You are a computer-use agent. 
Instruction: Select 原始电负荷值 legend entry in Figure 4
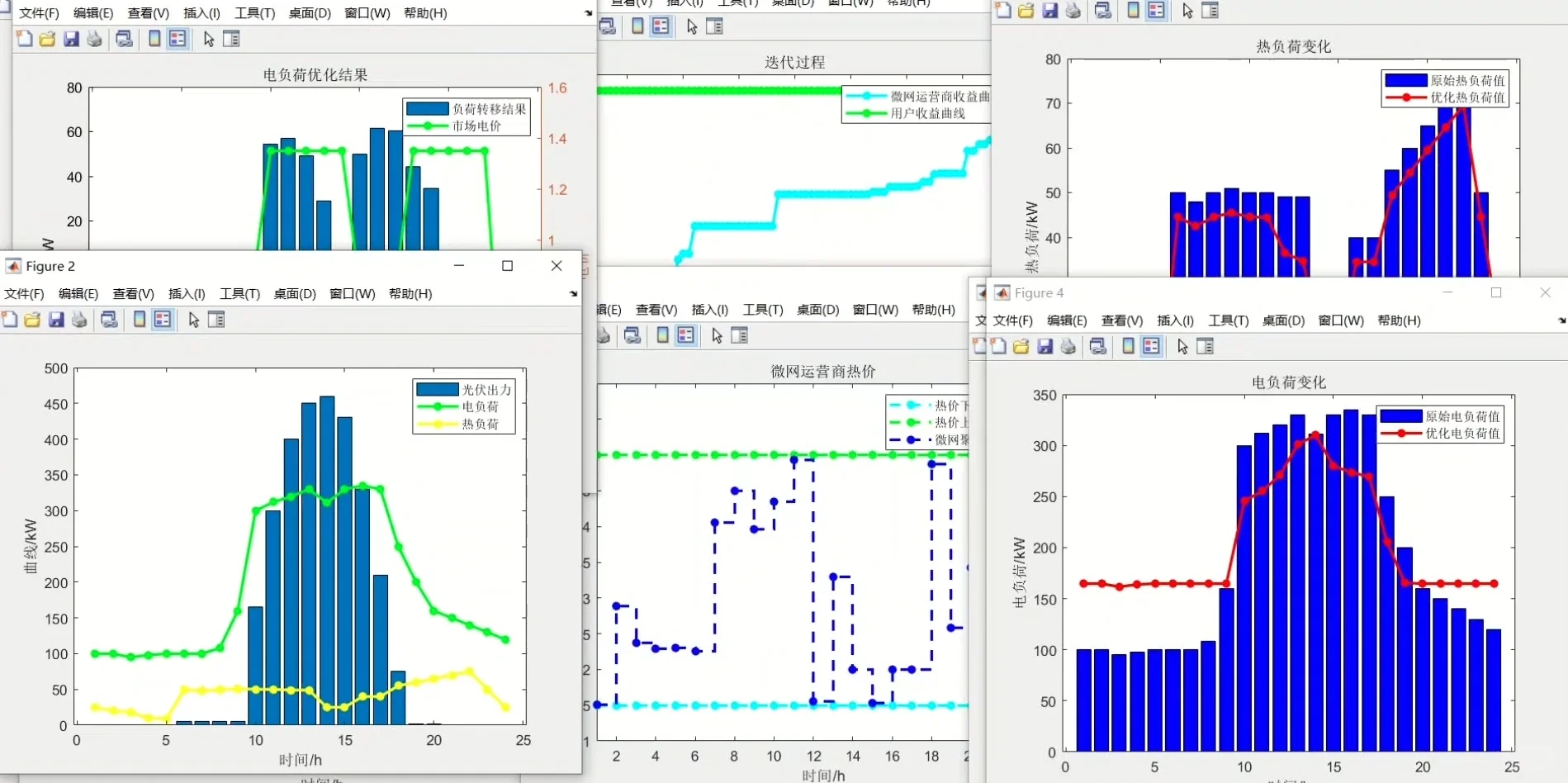[1441, 416]
